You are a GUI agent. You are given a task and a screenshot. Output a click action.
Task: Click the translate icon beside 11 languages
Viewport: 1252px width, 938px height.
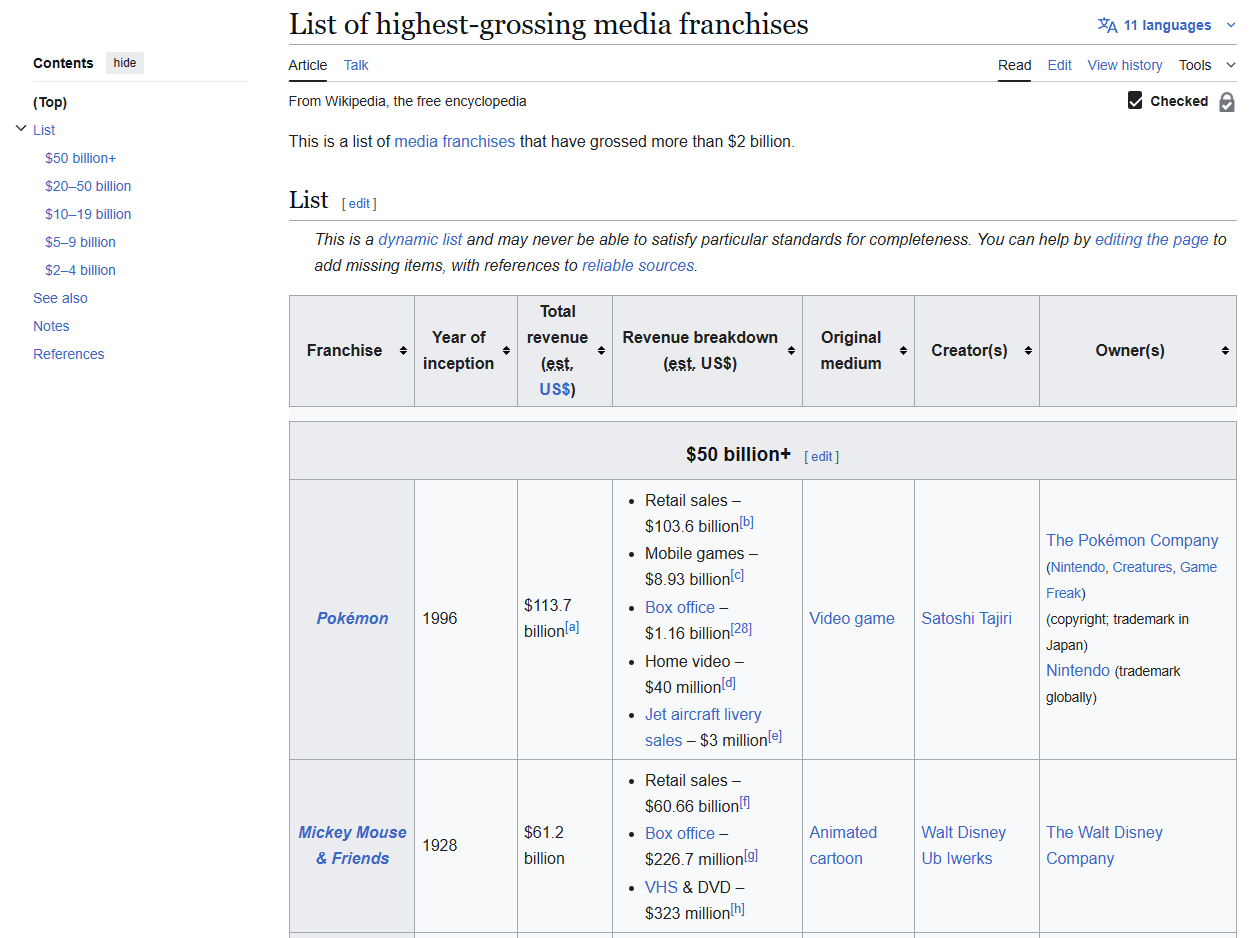(1107, 25)
